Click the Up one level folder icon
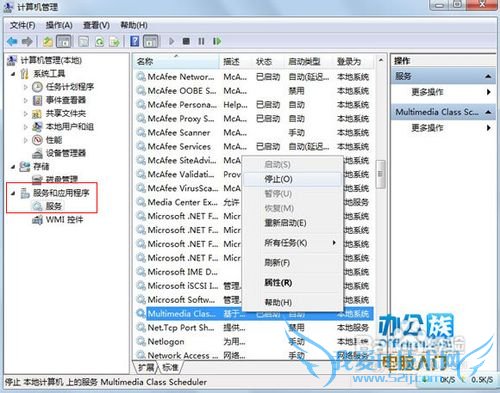 [48, 42]
